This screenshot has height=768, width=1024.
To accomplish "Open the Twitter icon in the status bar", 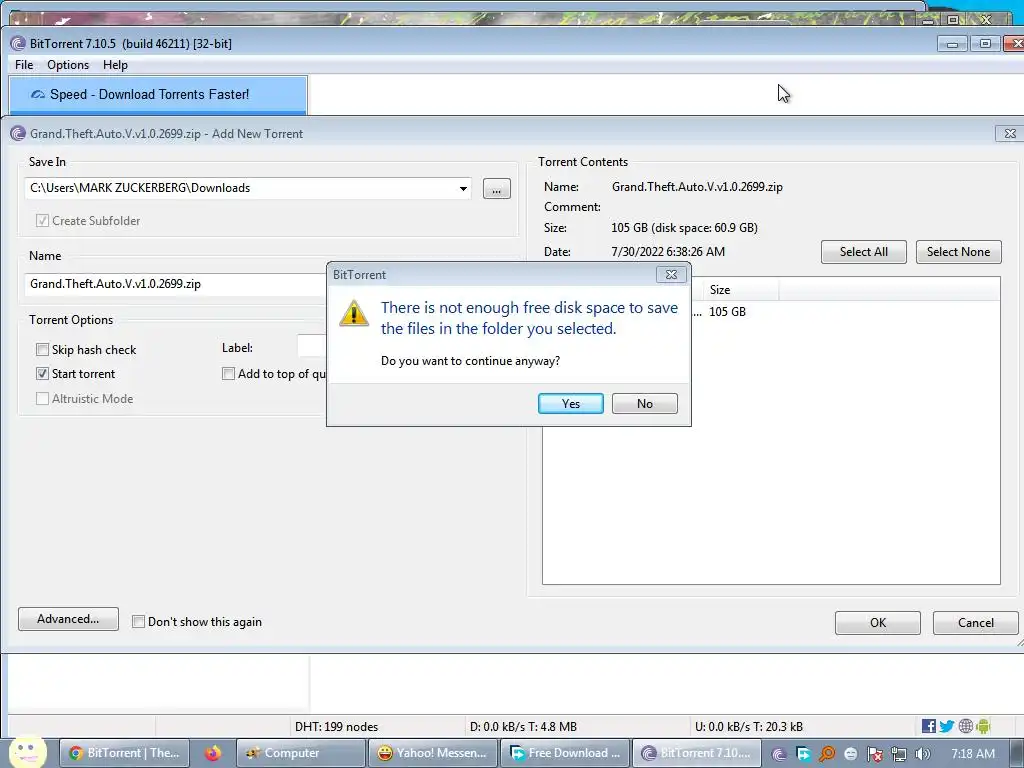I will click(946, 726).
